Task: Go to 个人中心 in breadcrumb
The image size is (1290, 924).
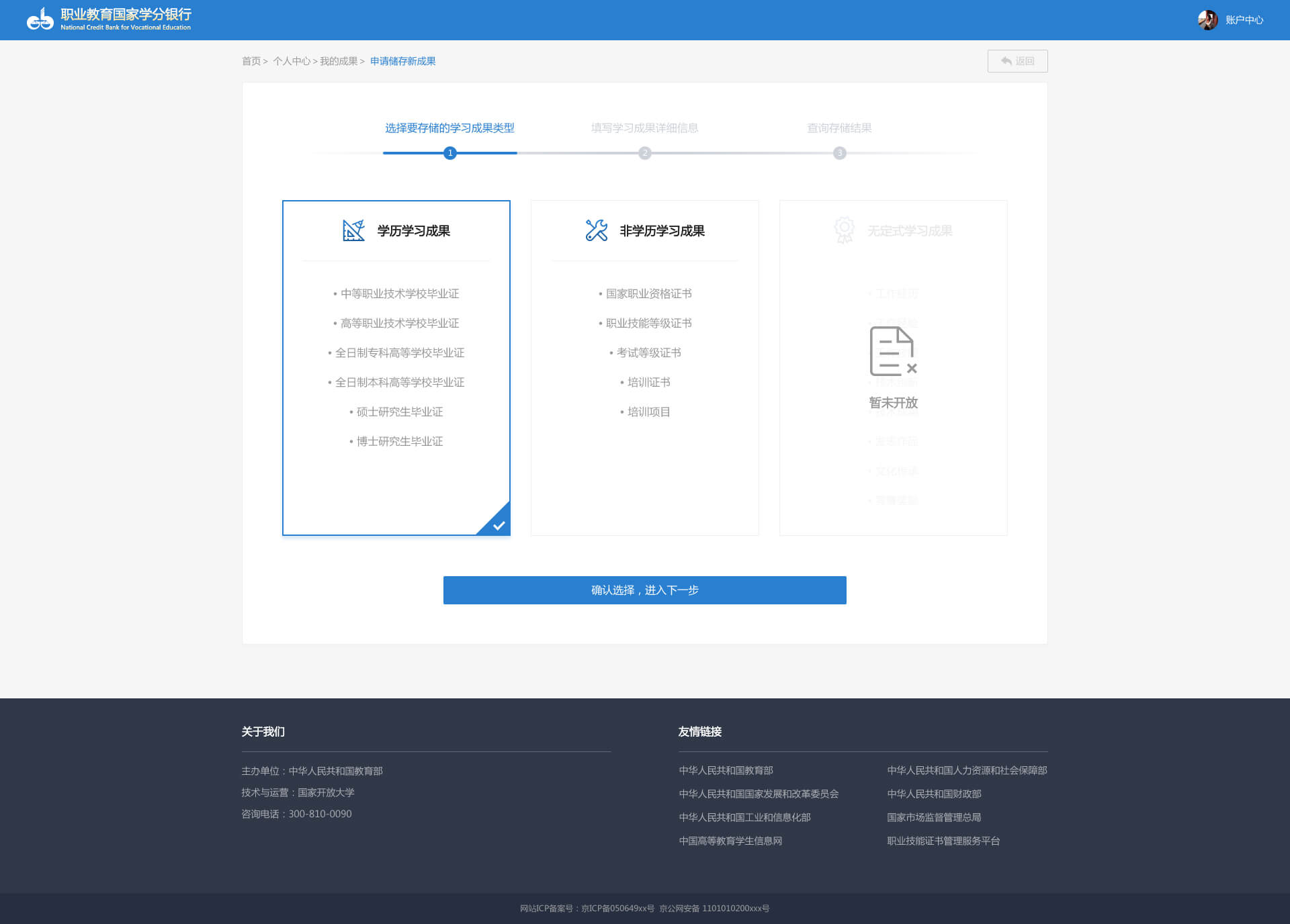Action: 292,61
